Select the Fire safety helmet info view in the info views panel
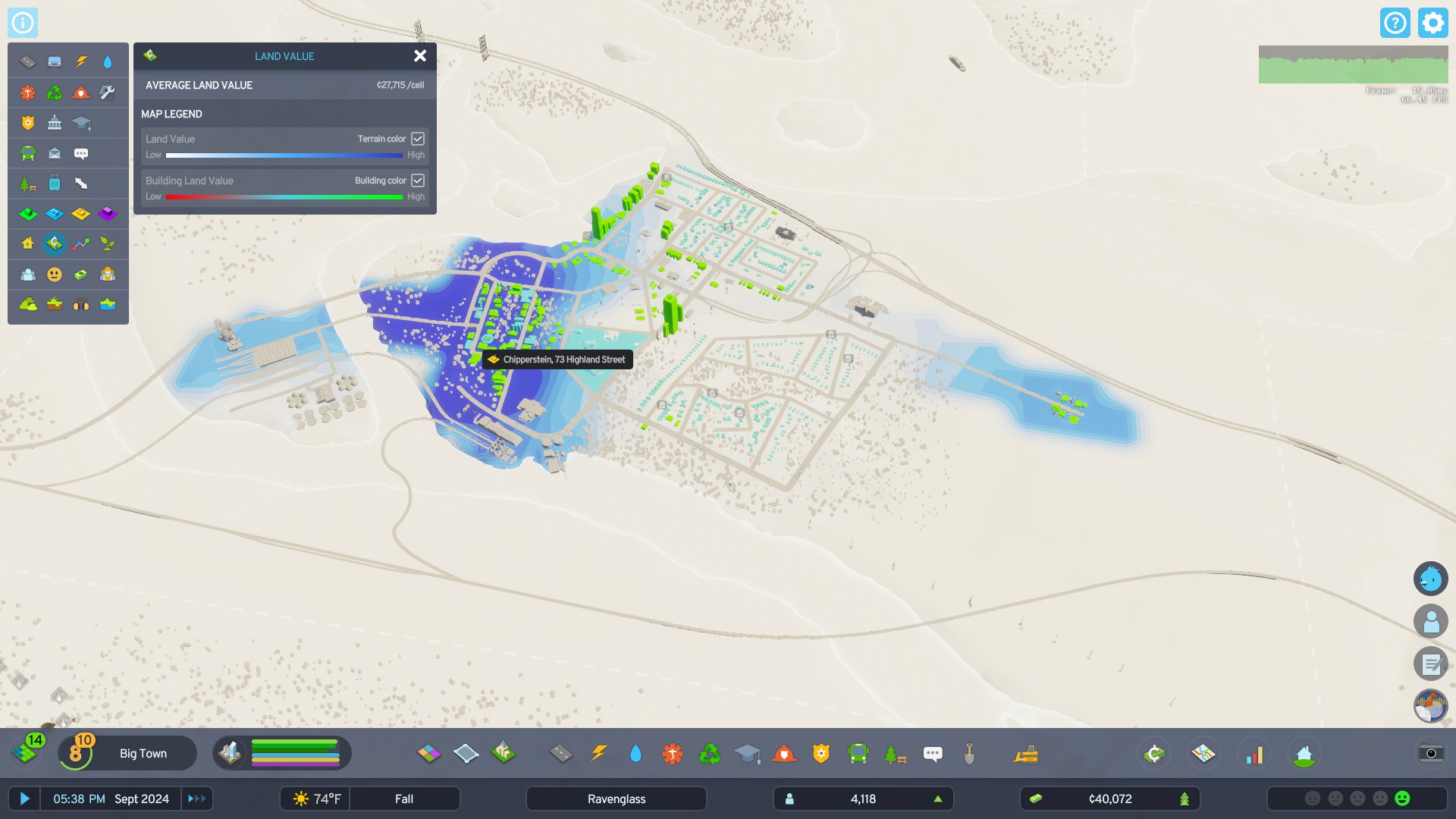Image resolution: width=1456 pixels, height=819 pixels. (81, 93)
